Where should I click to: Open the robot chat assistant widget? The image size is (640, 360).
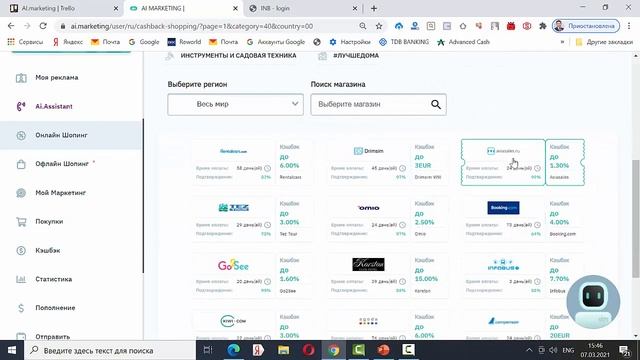point(593,302)
